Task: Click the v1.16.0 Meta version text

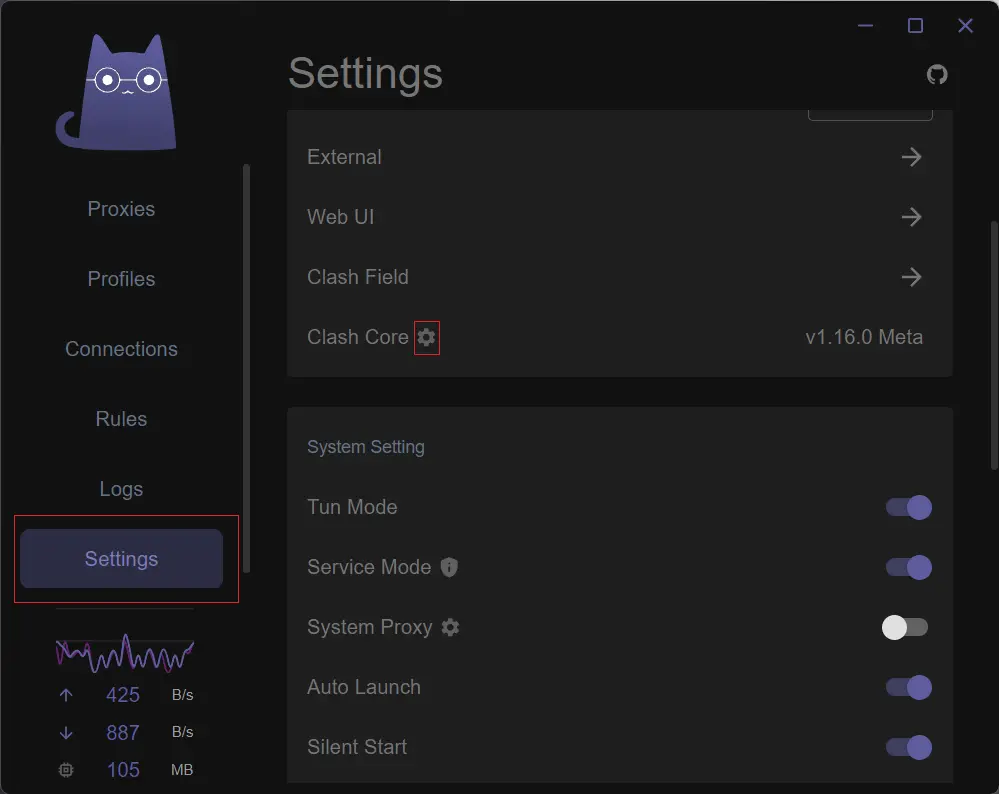Action: pos(864,337)
